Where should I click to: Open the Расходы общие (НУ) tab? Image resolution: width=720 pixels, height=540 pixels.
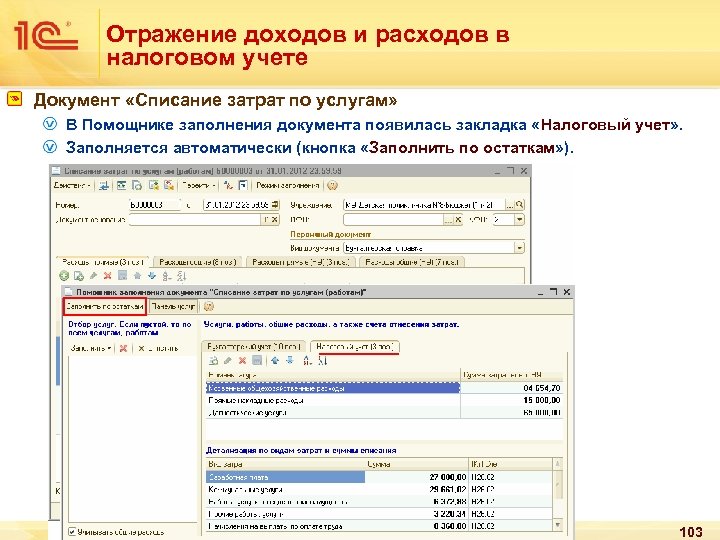[x=412, y=262]
